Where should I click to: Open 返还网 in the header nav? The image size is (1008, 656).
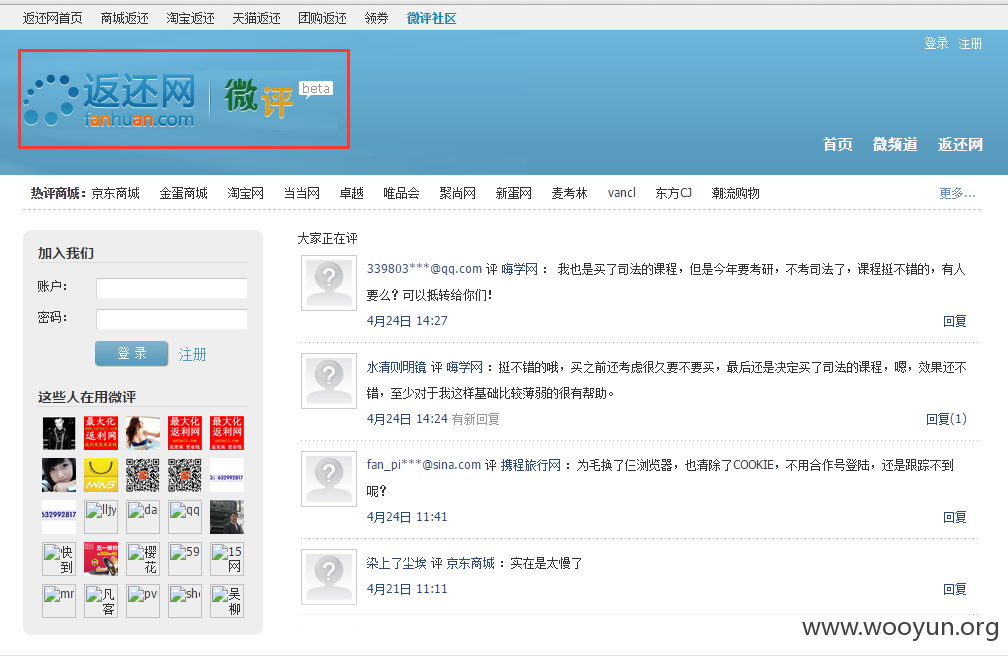pyautogui.click(x=960, y=144)
